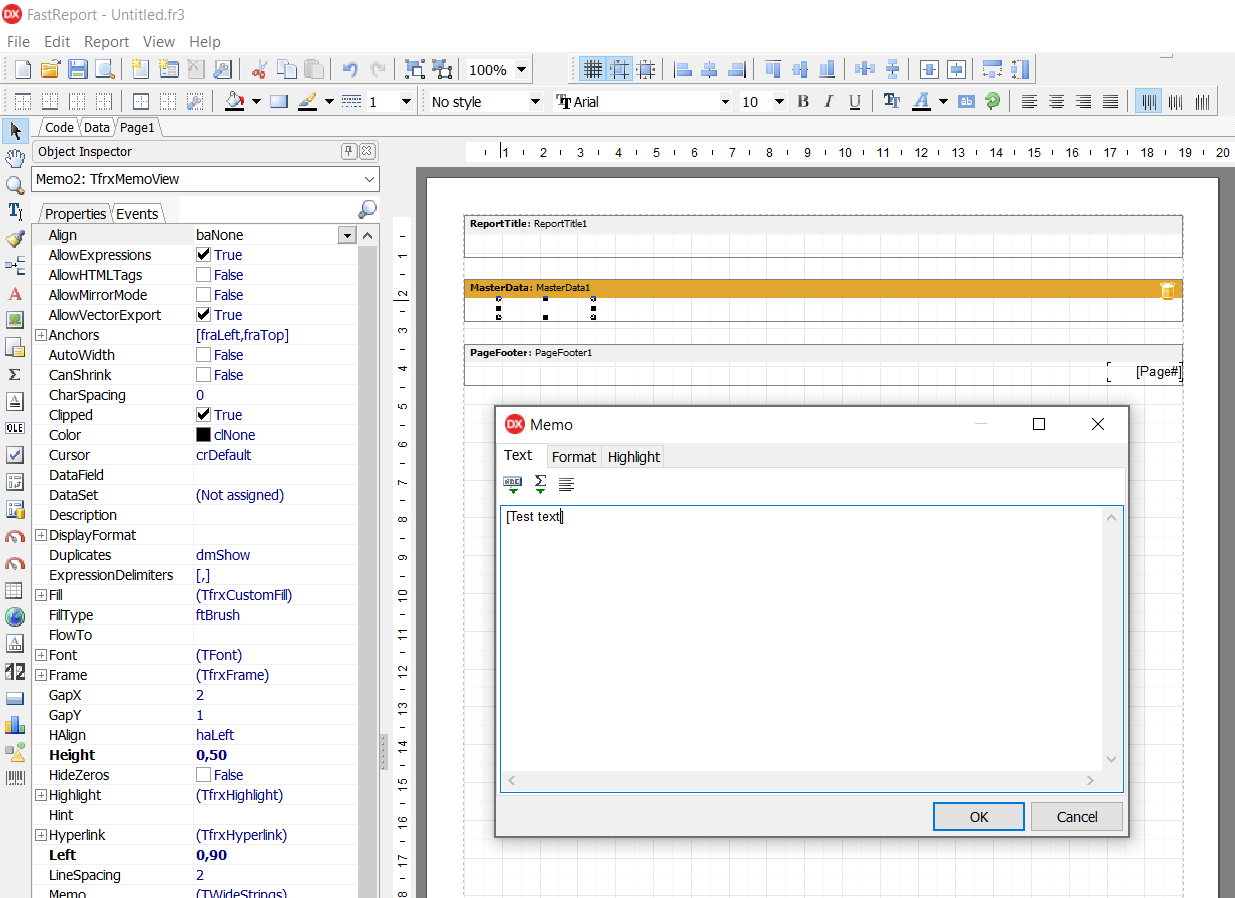Select the MasterData1 band header
The width and height of the screenshot is (1235, 898).
(823, 288)
